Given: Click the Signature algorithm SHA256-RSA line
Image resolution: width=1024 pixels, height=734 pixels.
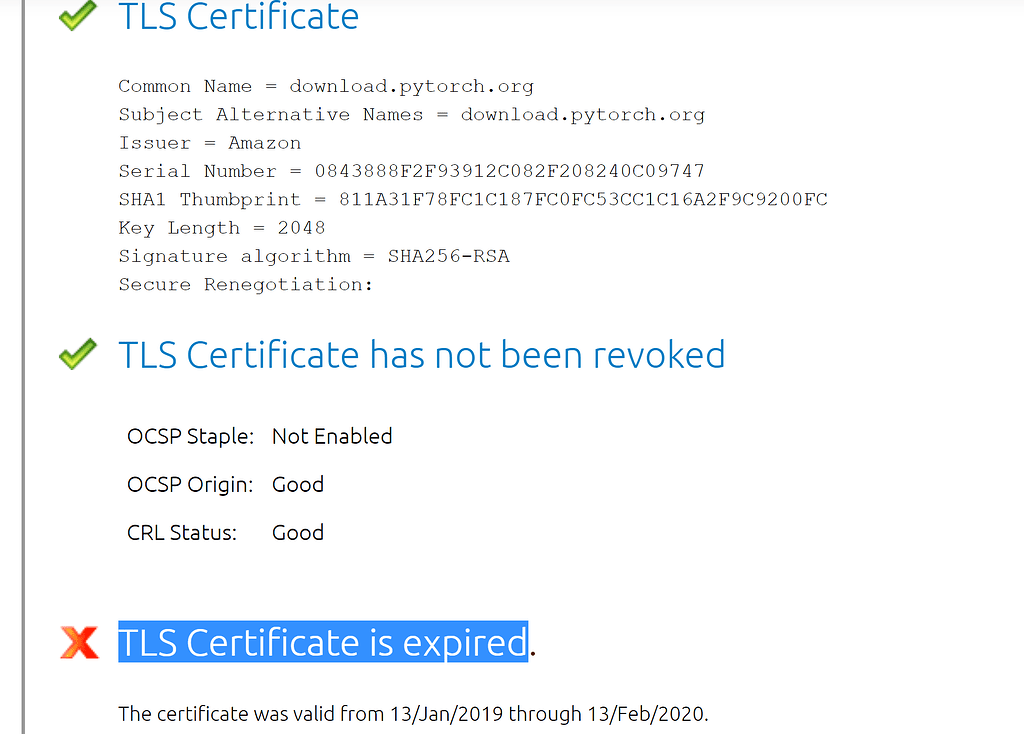Looking at the screenshot, I should click(x=313, y=256).
